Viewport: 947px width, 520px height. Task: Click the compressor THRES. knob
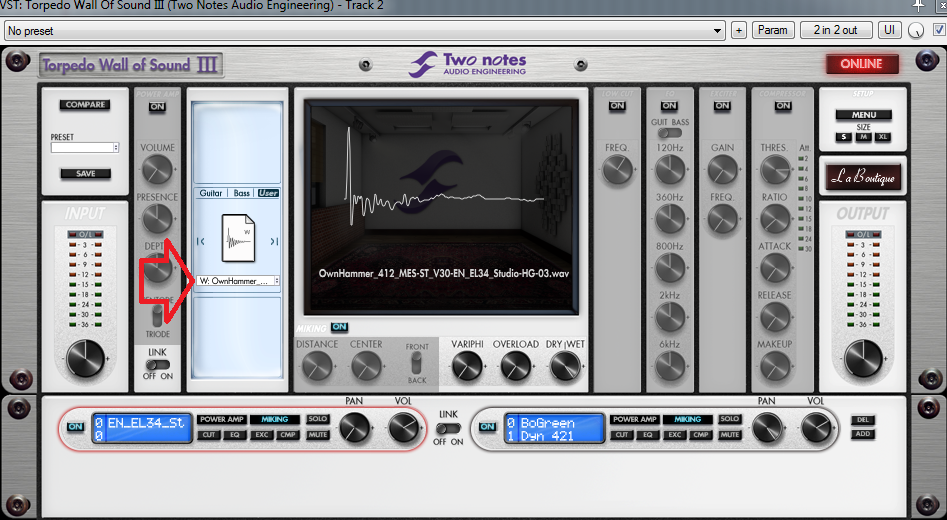click(774, 169)
